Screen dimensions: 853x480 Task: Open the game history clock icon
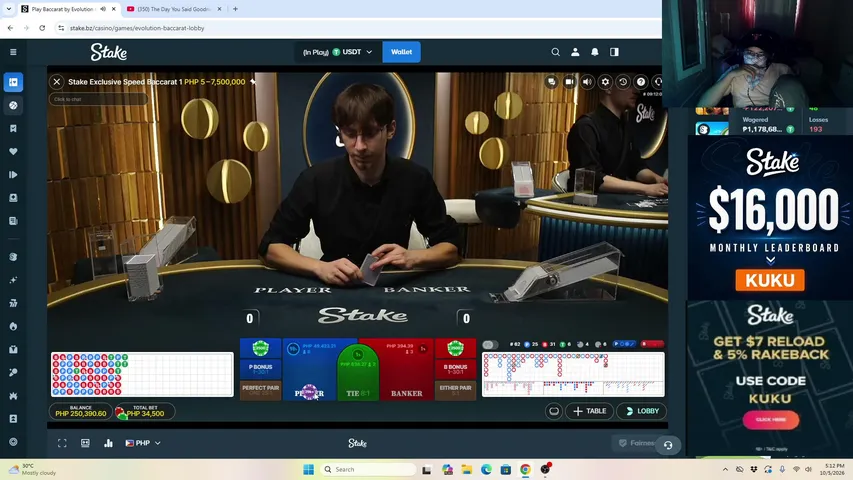pyautogui.click(x=623, y=82)
